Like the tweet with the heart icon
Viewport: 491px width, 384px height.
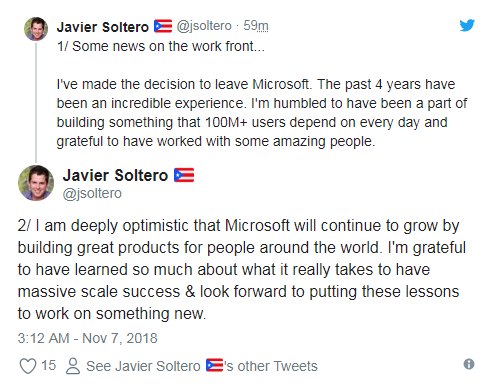(x=28, y=366)
